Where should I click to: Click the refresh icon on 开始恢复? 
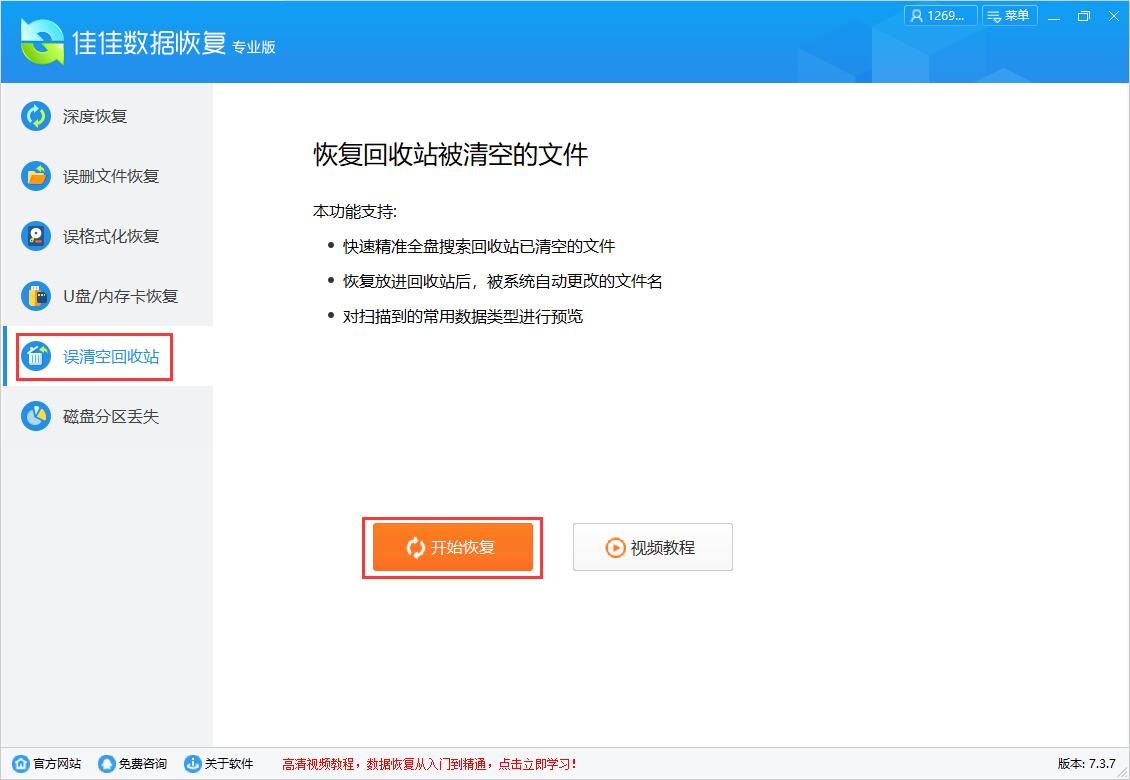(x=416, y=548)
